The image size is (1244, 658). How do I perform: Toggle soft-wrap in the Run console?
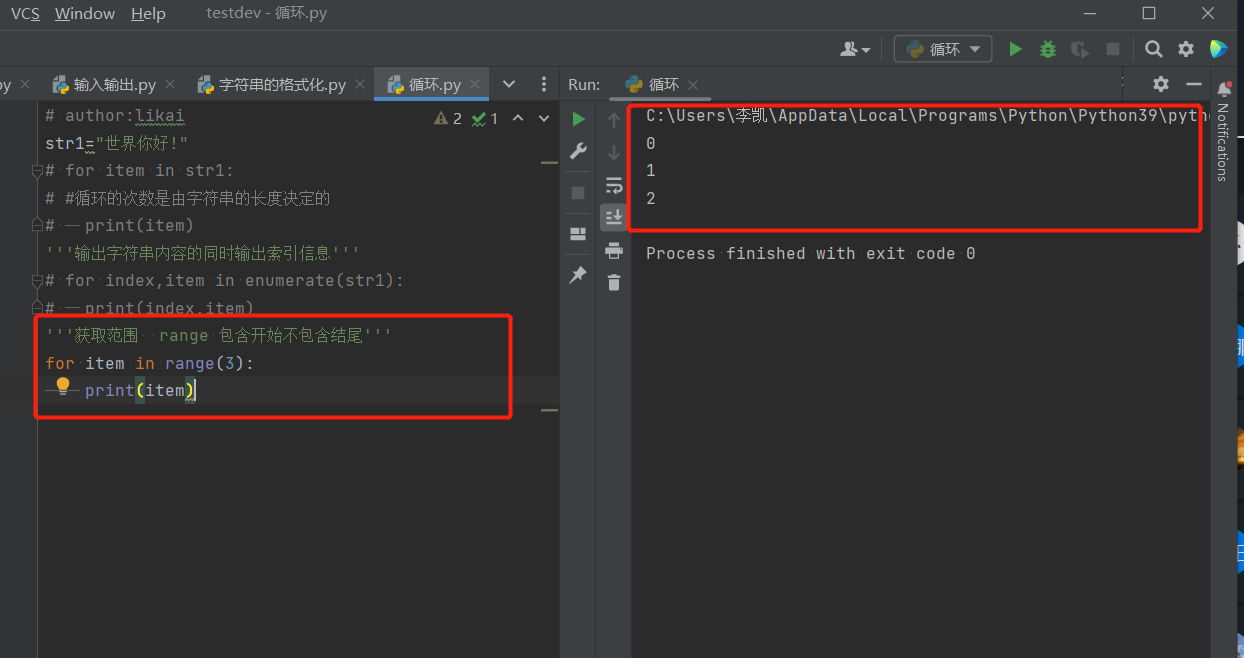(x=614, y=185)
